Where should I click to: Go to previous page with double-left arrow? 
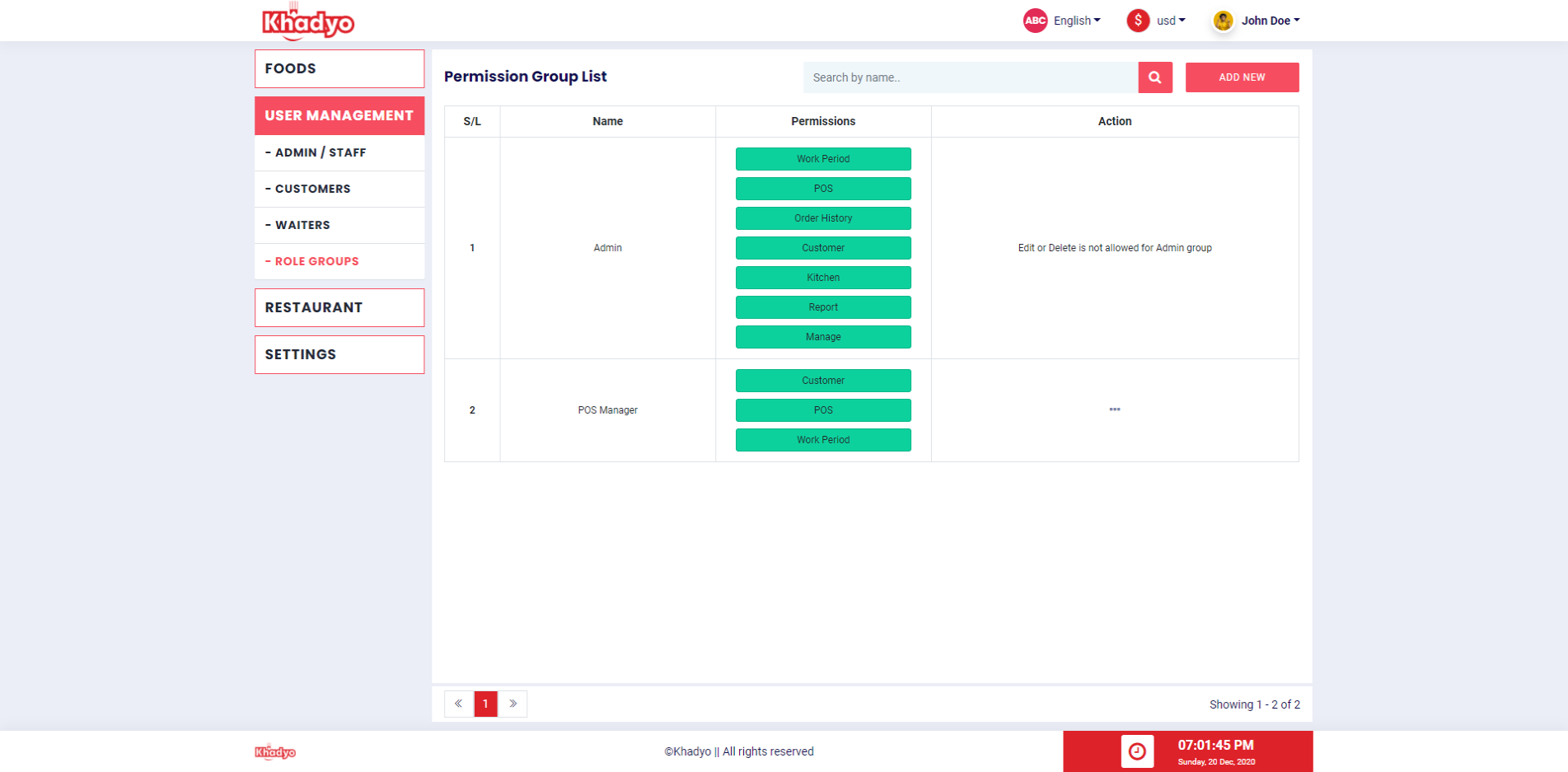pos(459,704)
